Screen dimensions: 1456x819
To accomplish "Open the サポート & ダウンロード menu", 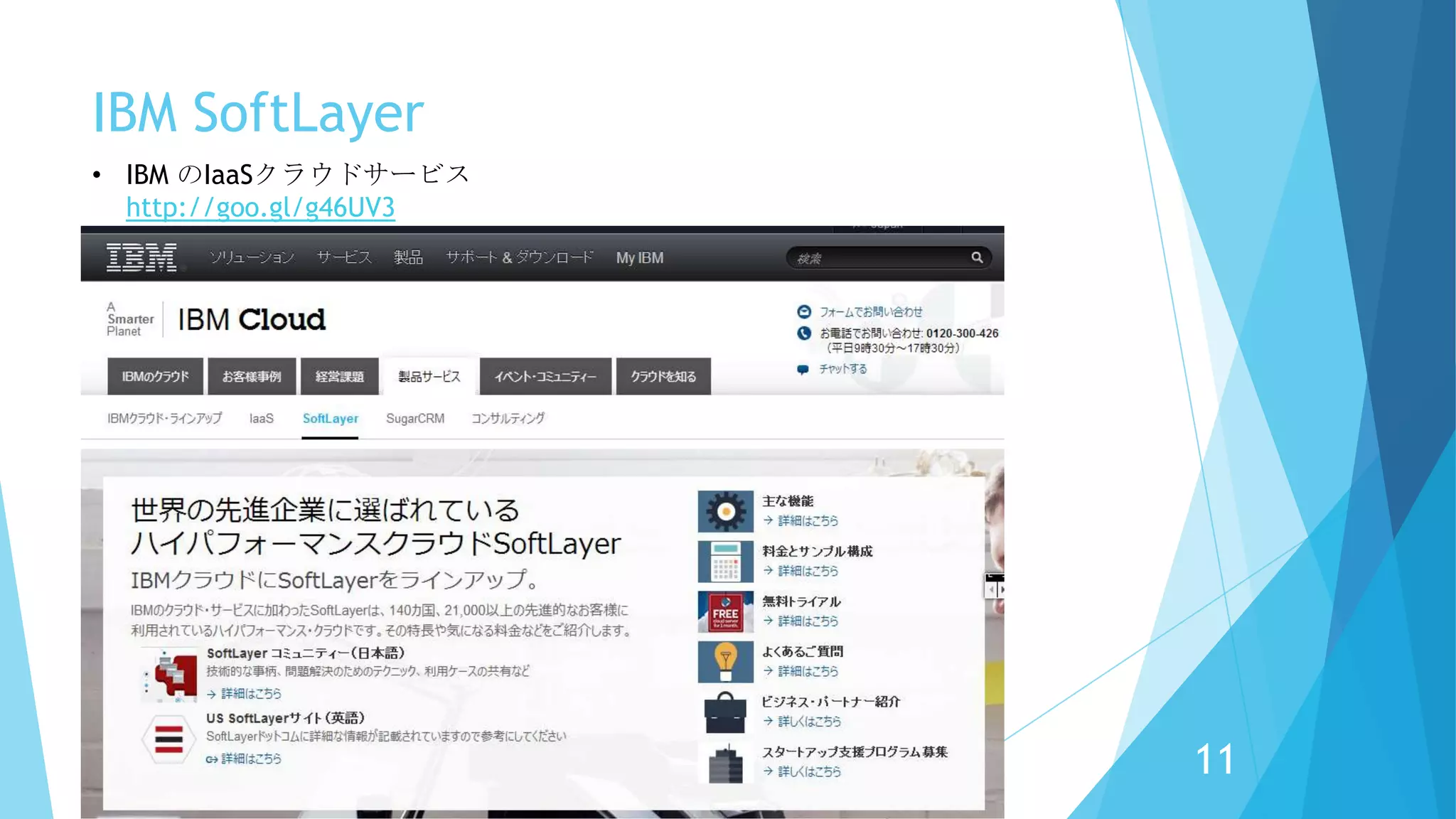I will (519, 257).
